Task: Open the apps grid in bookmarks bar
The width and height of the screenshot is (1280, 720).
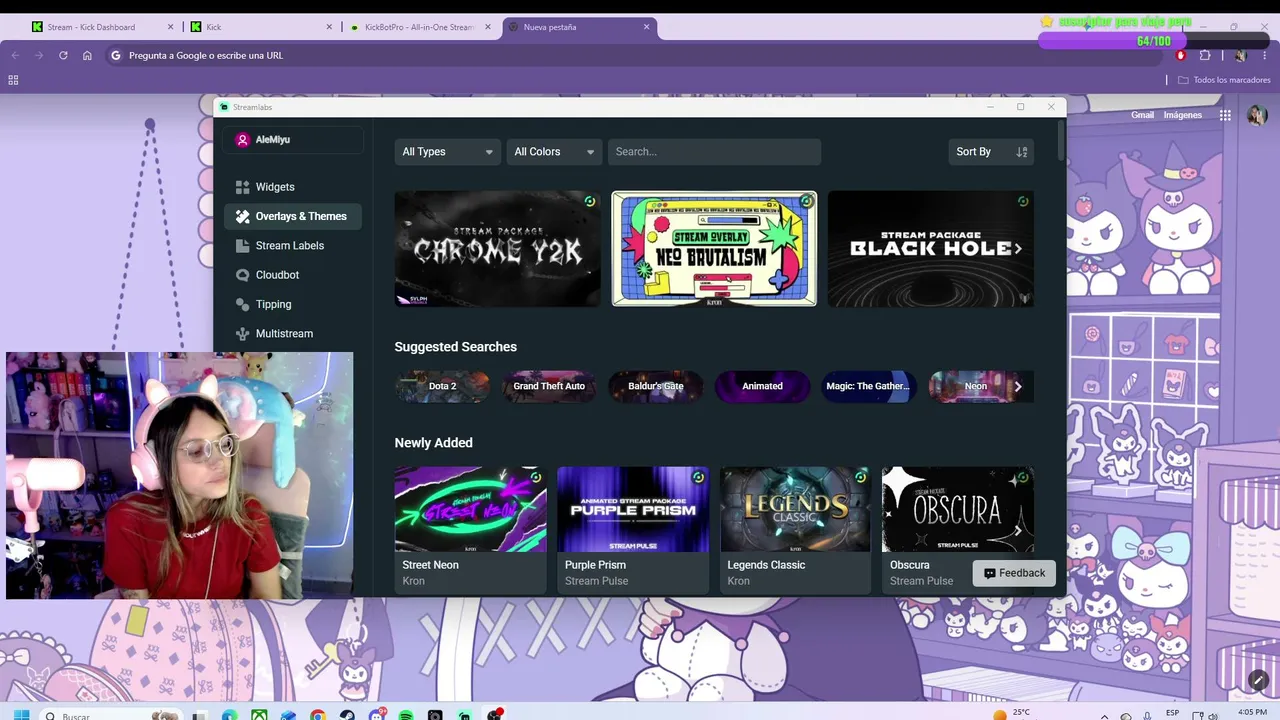Action: point(13,80)
